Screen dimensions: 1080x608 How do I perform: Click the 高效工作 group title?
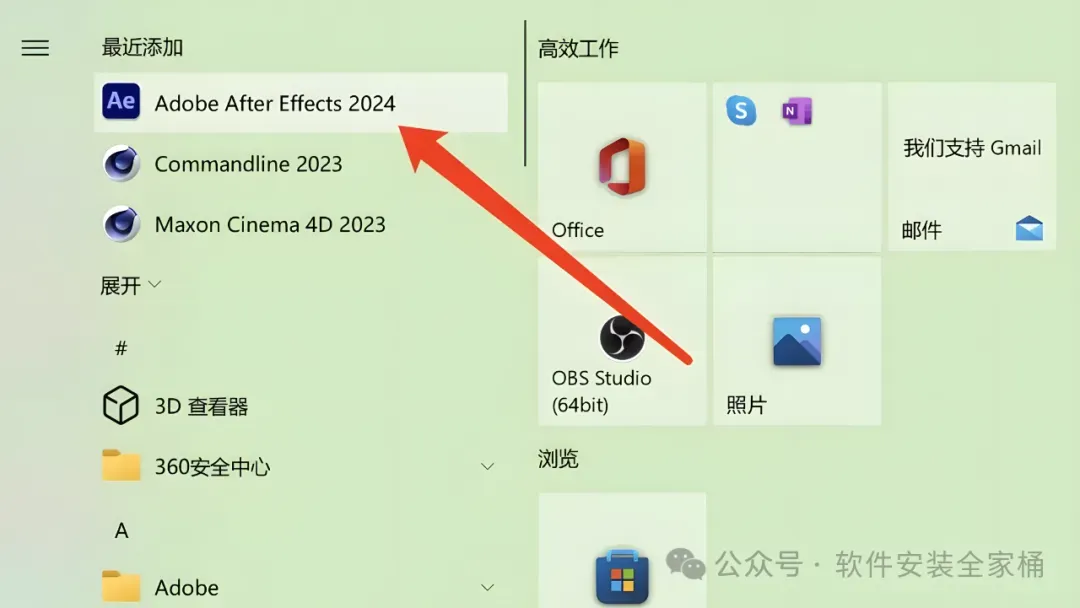tap(579, 49)
